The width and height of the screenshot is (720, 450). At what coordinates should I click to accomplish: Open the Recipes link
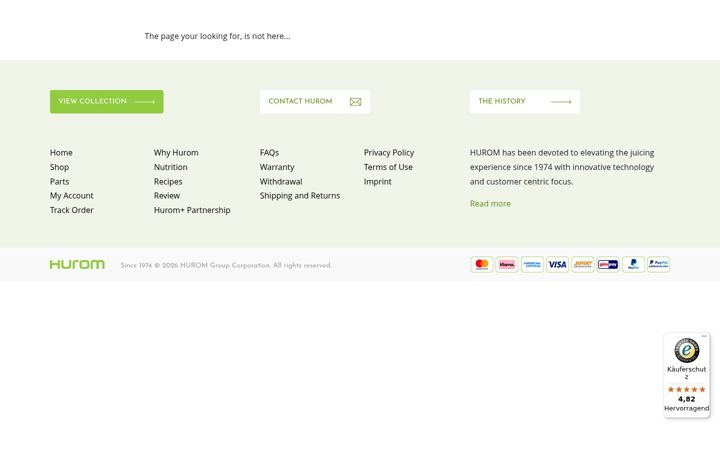click(x=168, y=182)
